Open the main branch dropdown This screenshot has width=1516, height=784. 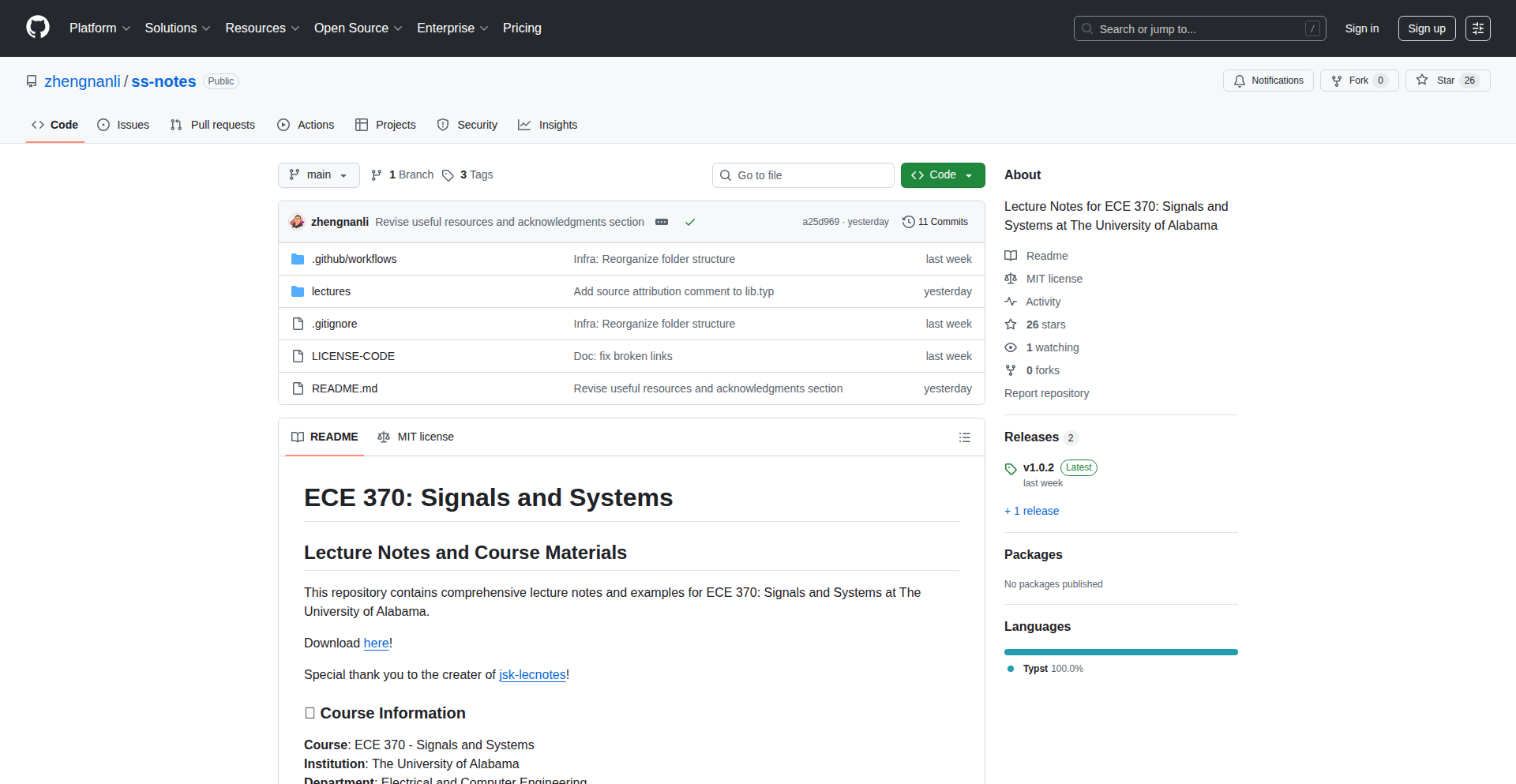coord(318,175)
